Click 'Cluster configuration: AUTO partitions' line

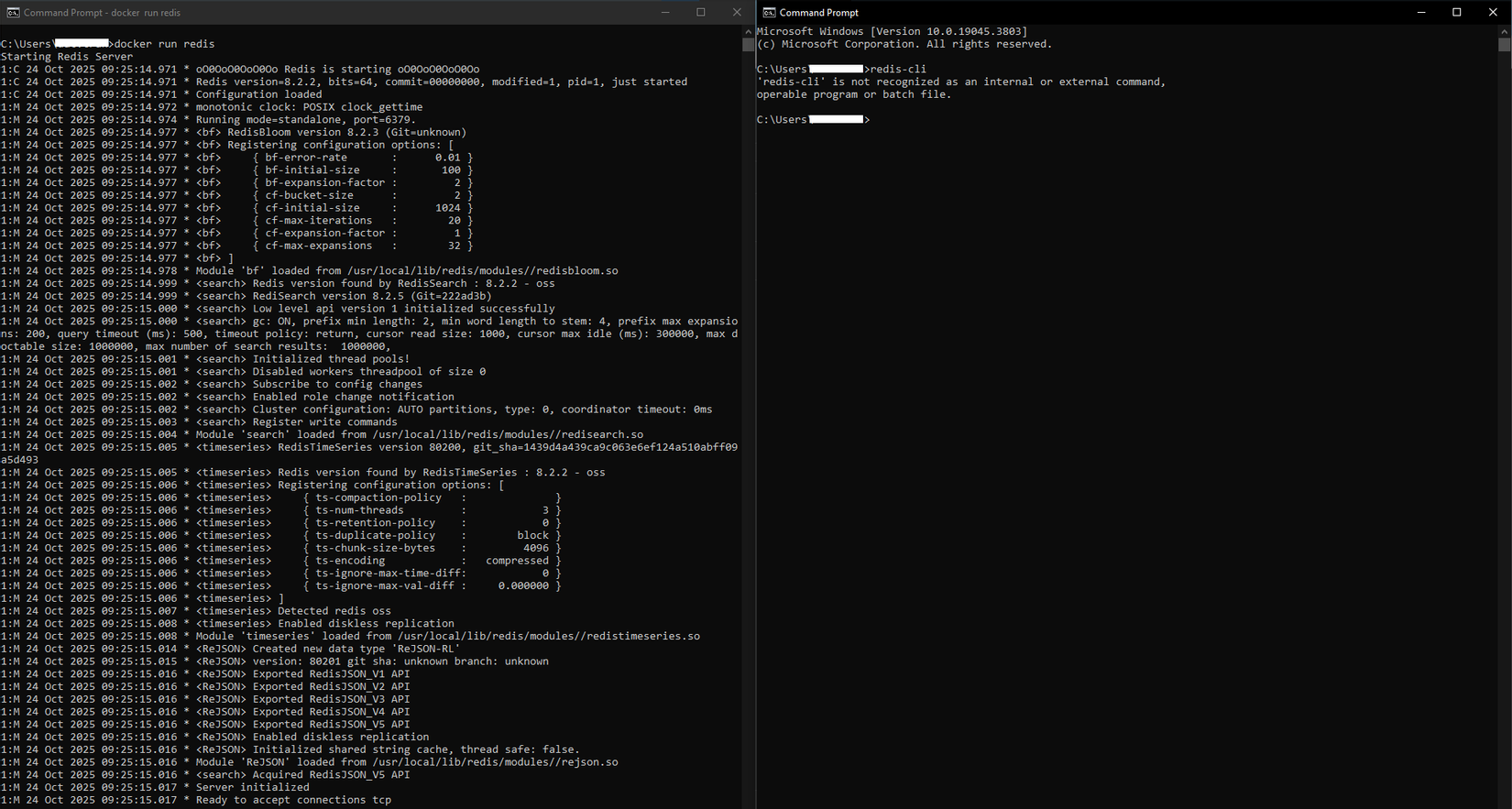pos(356,410)
